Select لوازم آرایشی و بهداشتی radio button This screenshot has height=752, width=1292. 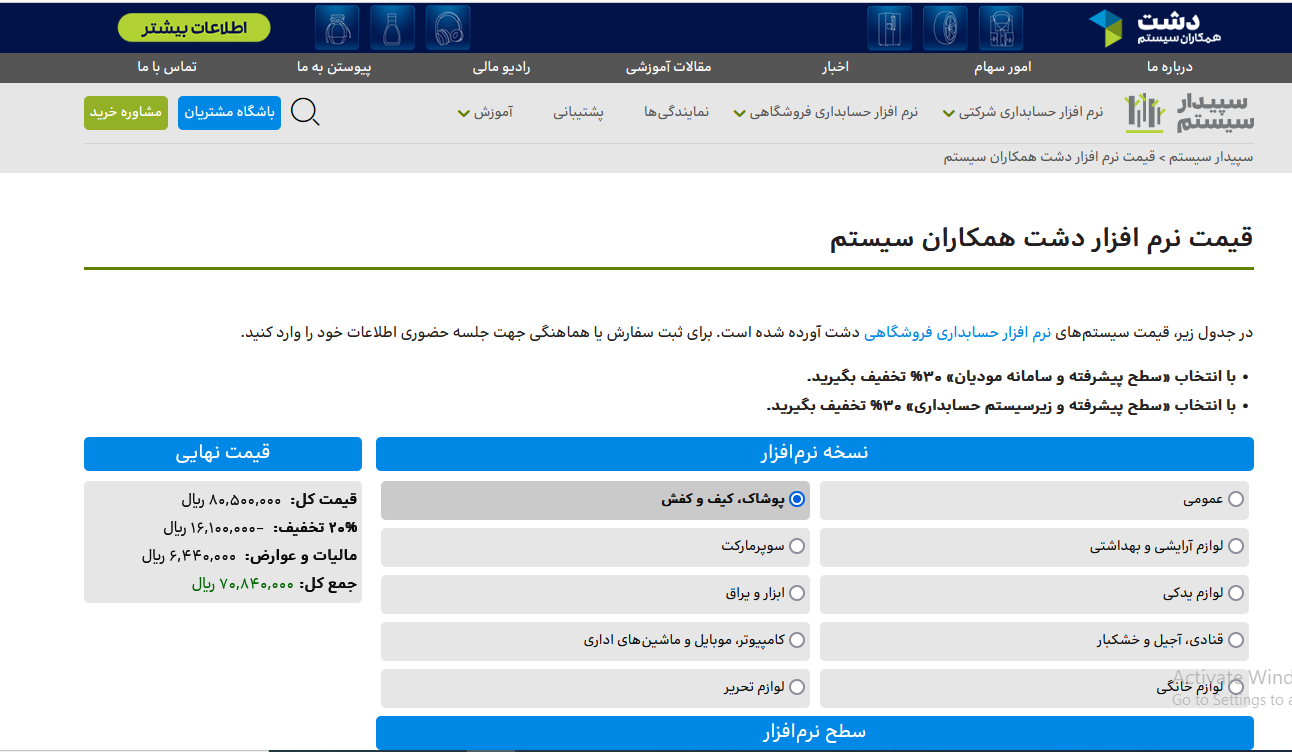[x=1236, y=546]
